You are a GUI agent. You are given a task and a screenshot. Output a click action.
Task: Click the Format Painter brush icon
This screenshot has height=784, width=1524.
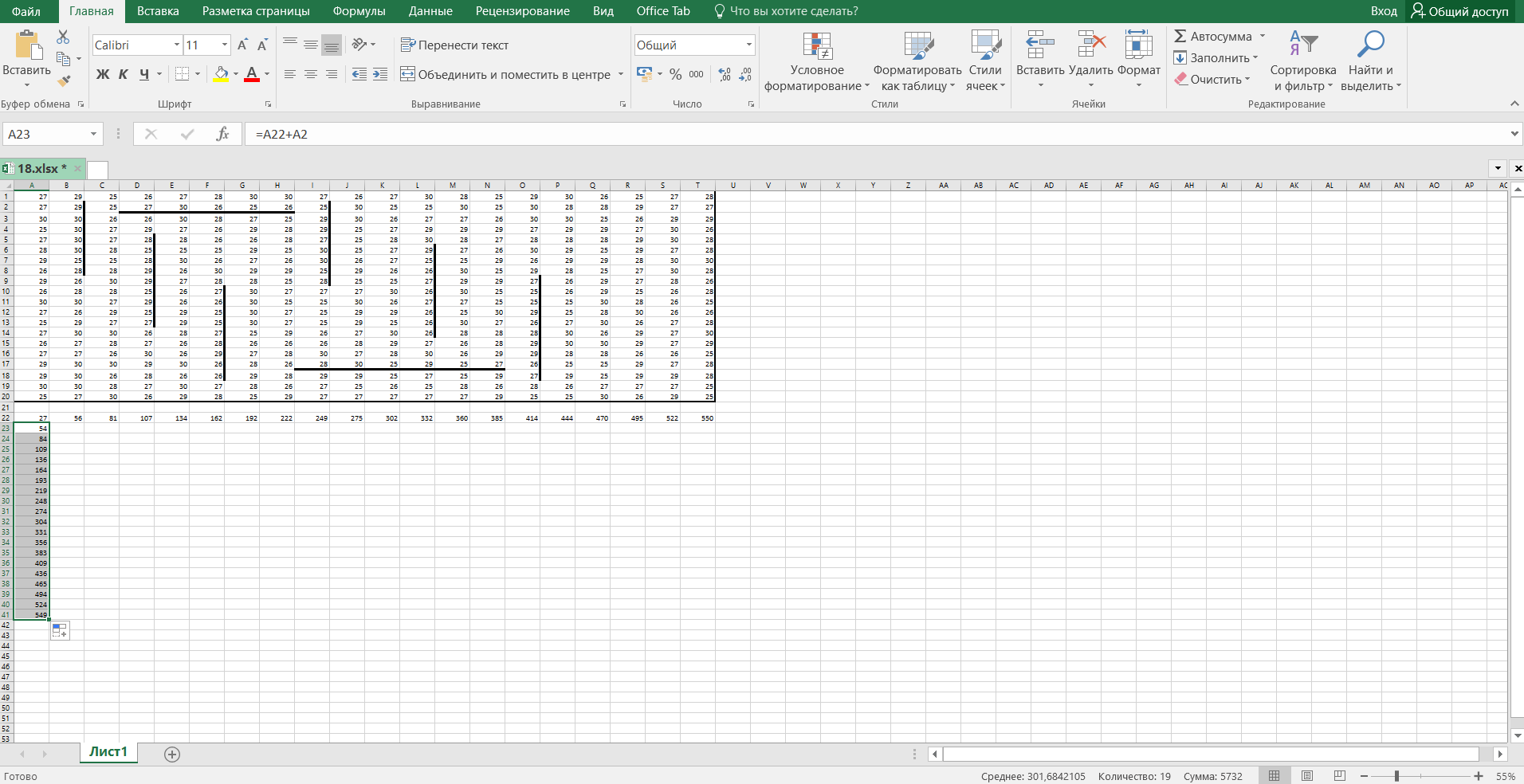click(64, 80)
